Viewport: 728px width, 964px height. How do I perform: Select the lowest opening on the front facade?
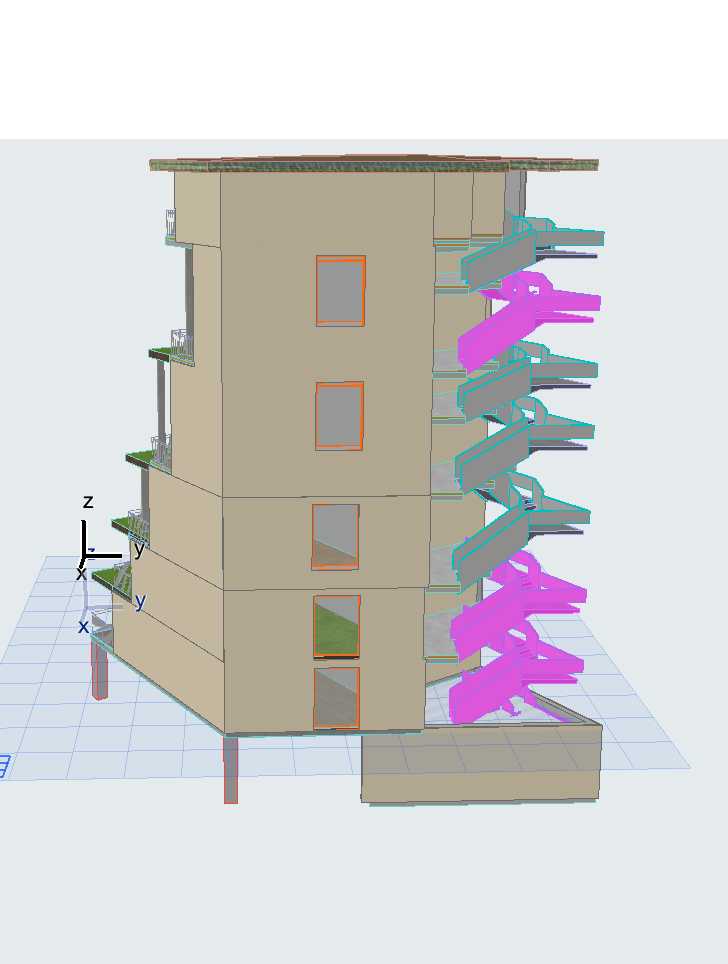pyautogui.click(x=337, y=698)
